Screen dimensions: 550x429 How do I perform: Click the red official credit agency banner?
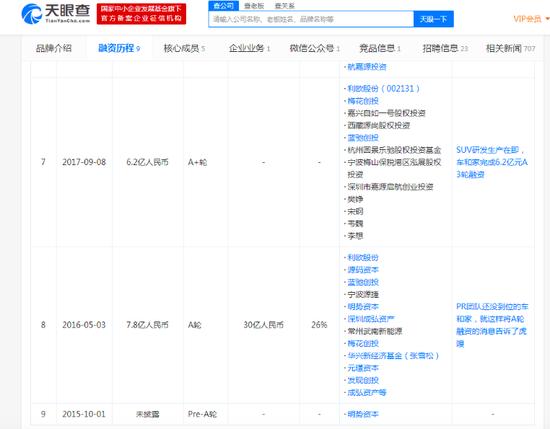click(141, 14)
